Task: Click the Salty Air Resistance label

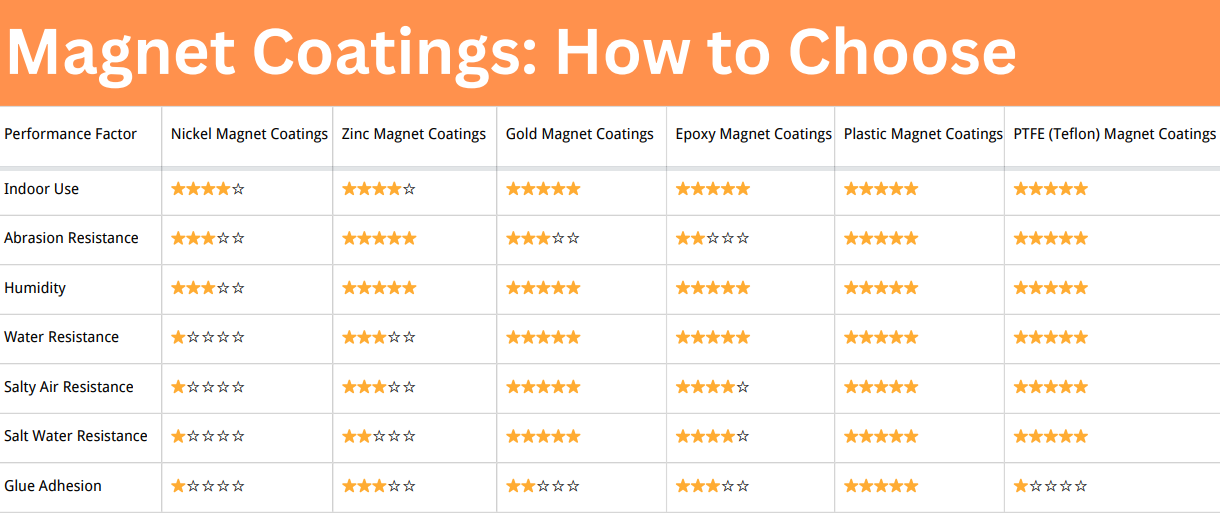Action: tap(69, 387)
